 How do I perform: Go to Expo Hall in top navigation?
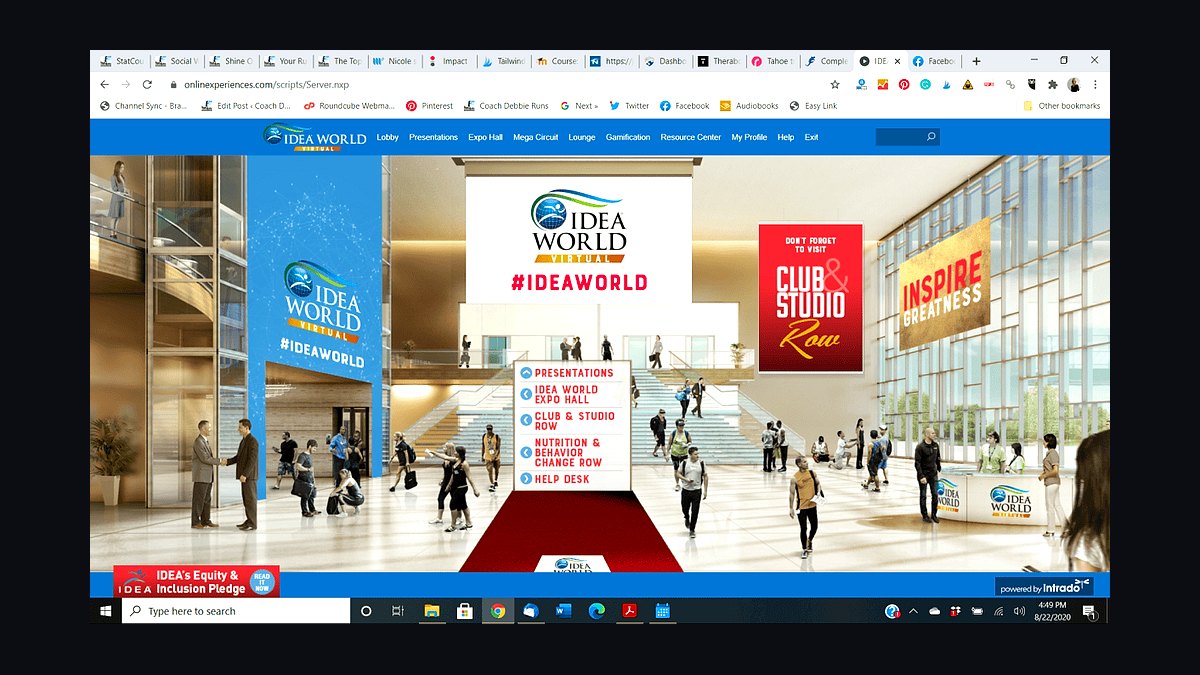[485, 137]
